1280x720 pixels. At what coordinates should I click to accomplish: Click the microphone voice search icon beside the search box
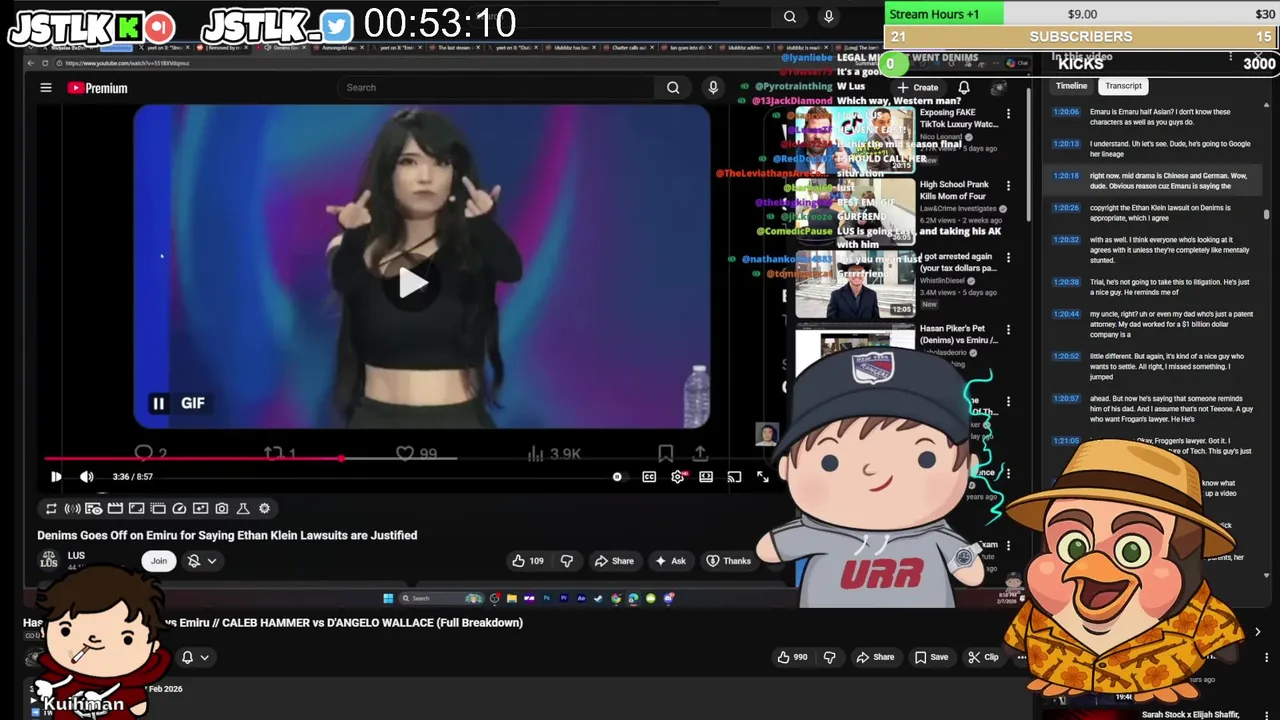pyautogui.click(x=713, y=88)
